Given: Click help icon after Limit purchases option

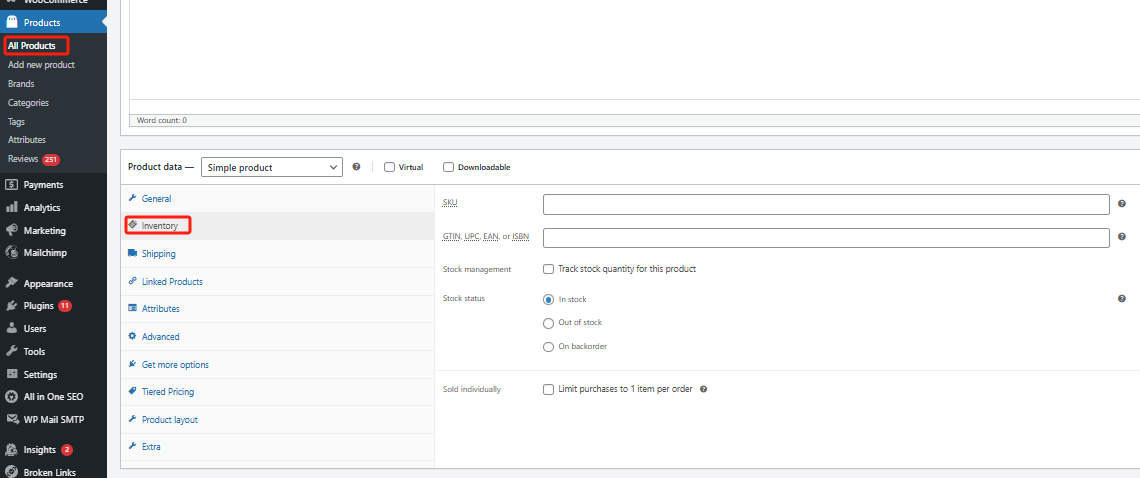Looking at the screenshot, I should 703,389.
